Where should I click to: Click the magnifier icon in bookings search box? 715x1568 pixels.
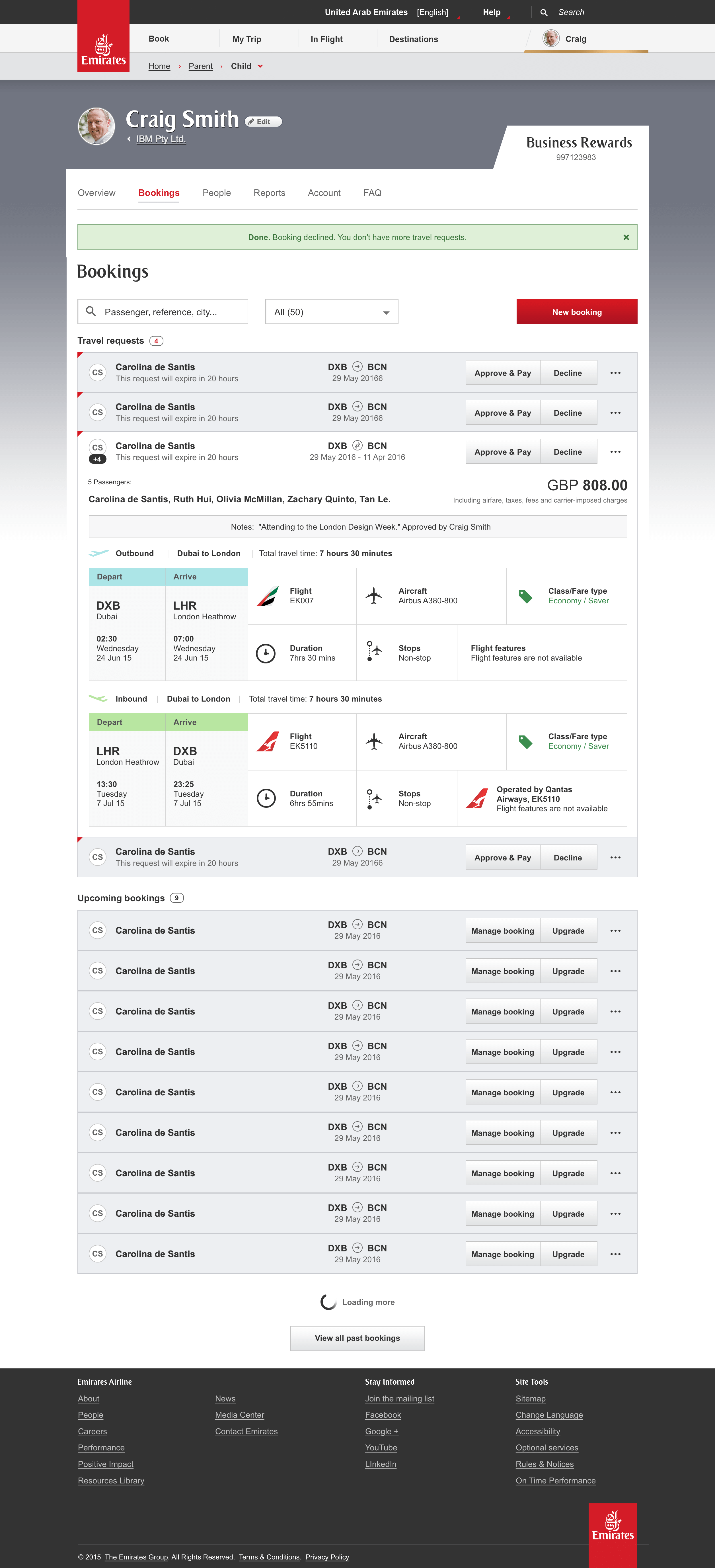point(91,312)
